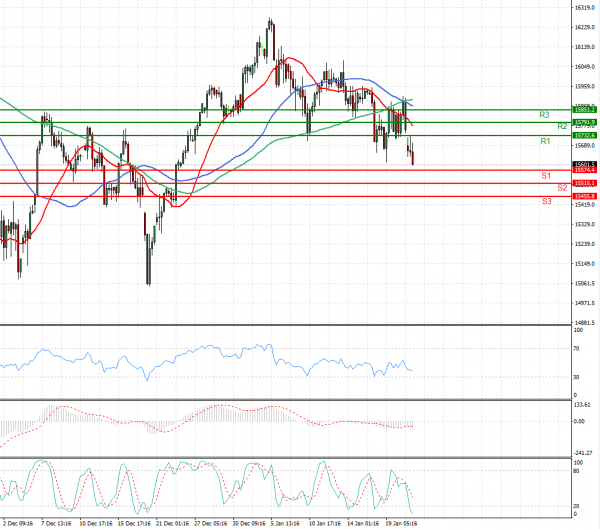
Task: Click the 14 Jan 01:16 time label
Action: pos(363,523)
